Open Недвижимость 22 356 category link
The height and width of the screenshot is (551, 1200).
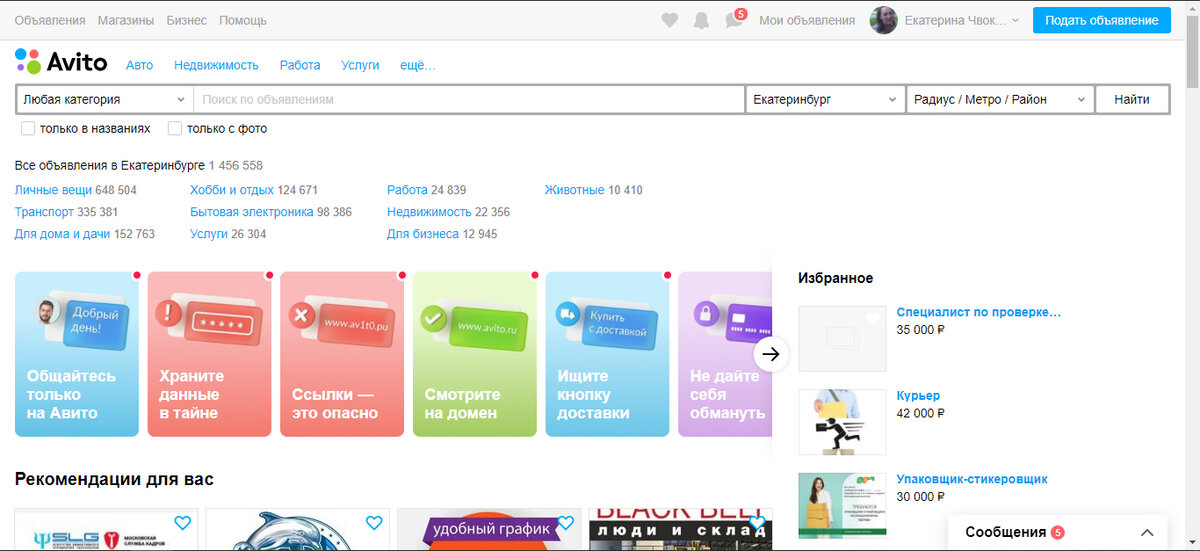click(429, 212)
